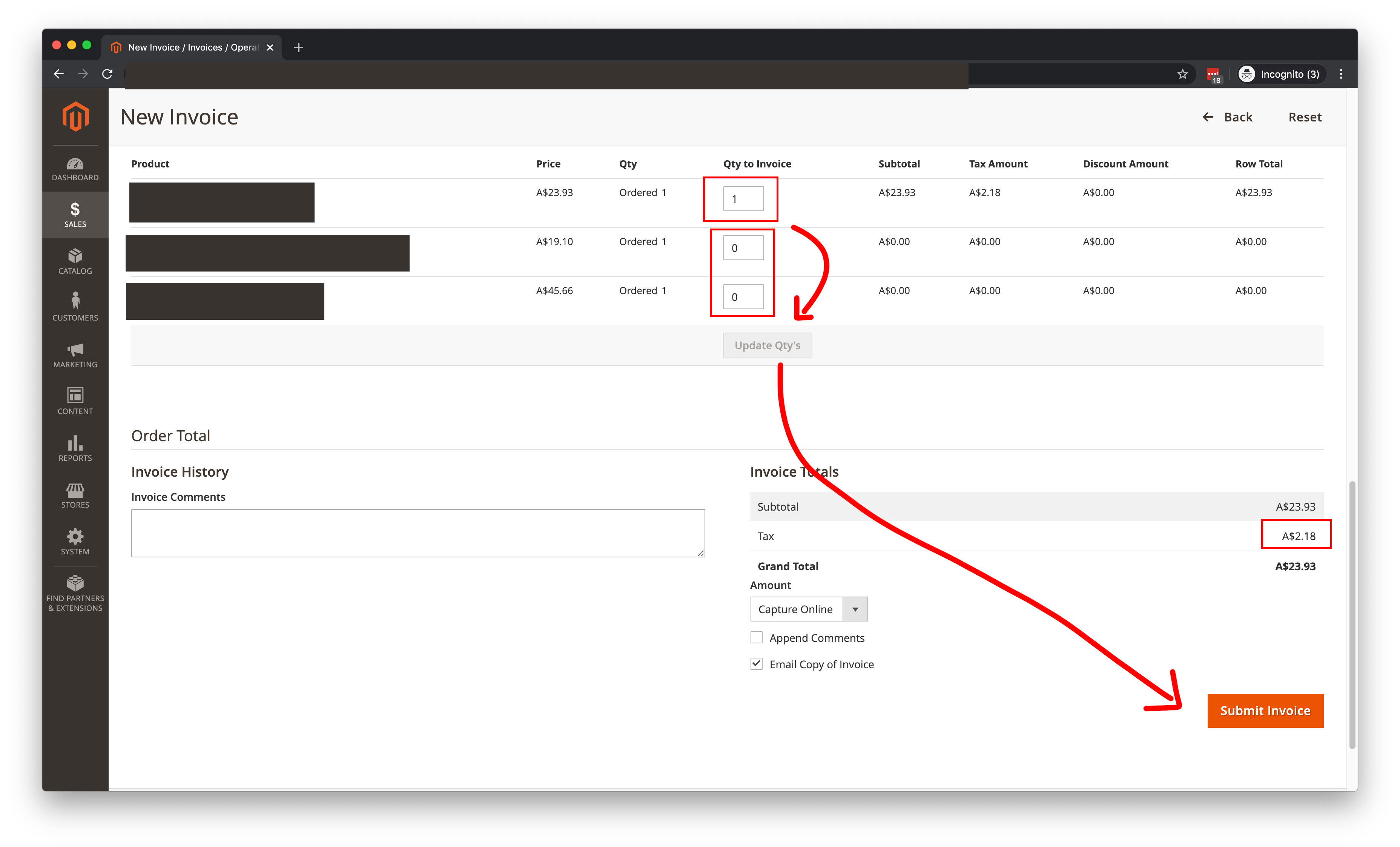Screen dimensions: 1400x847
Task: Uncheck Email Copy of Invoice
Action: (x=756, y=663)
